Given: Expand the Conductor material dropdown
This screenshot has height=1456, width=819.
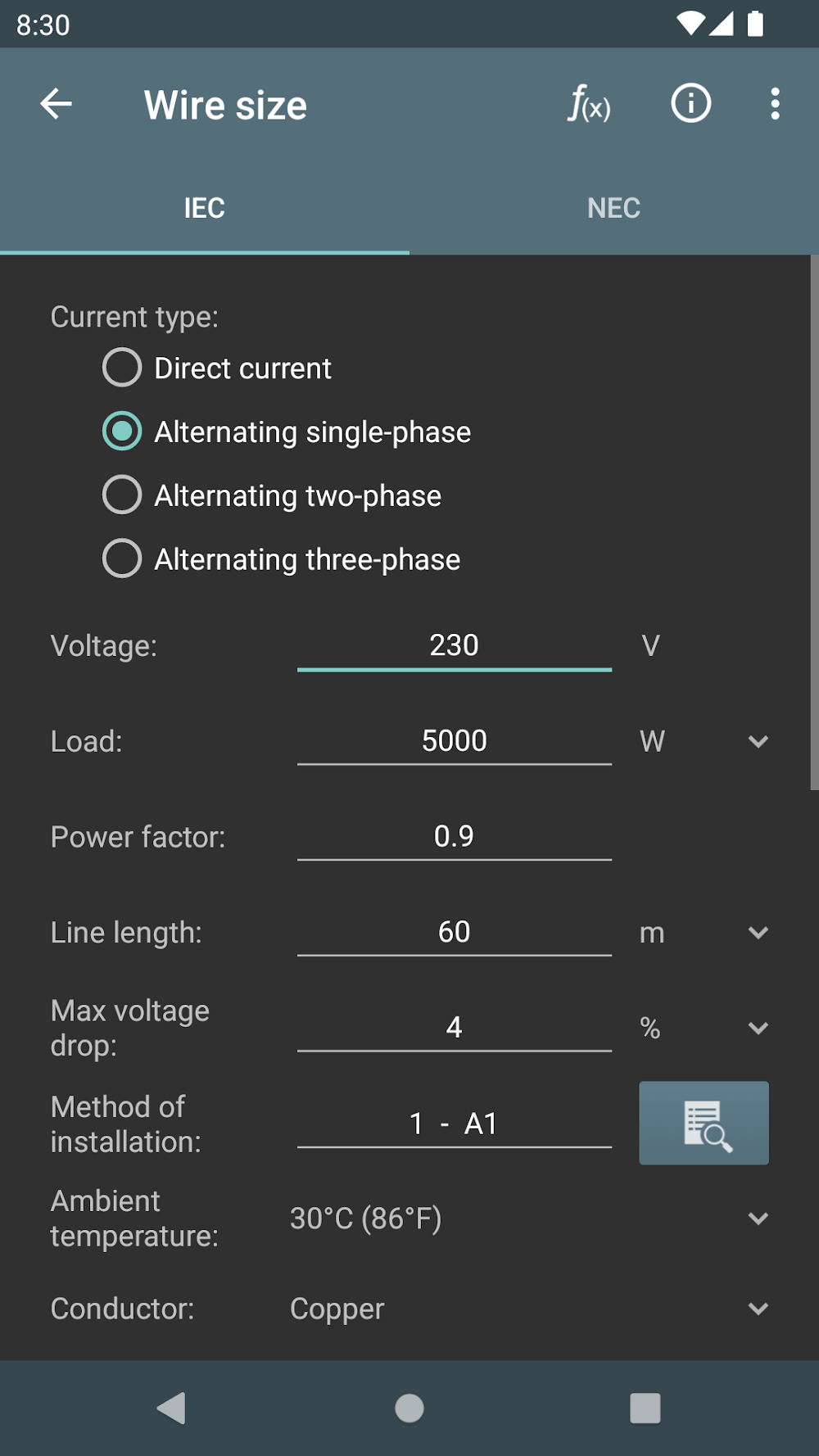Looking at the screenshot, I should (x=758, y=1309).
